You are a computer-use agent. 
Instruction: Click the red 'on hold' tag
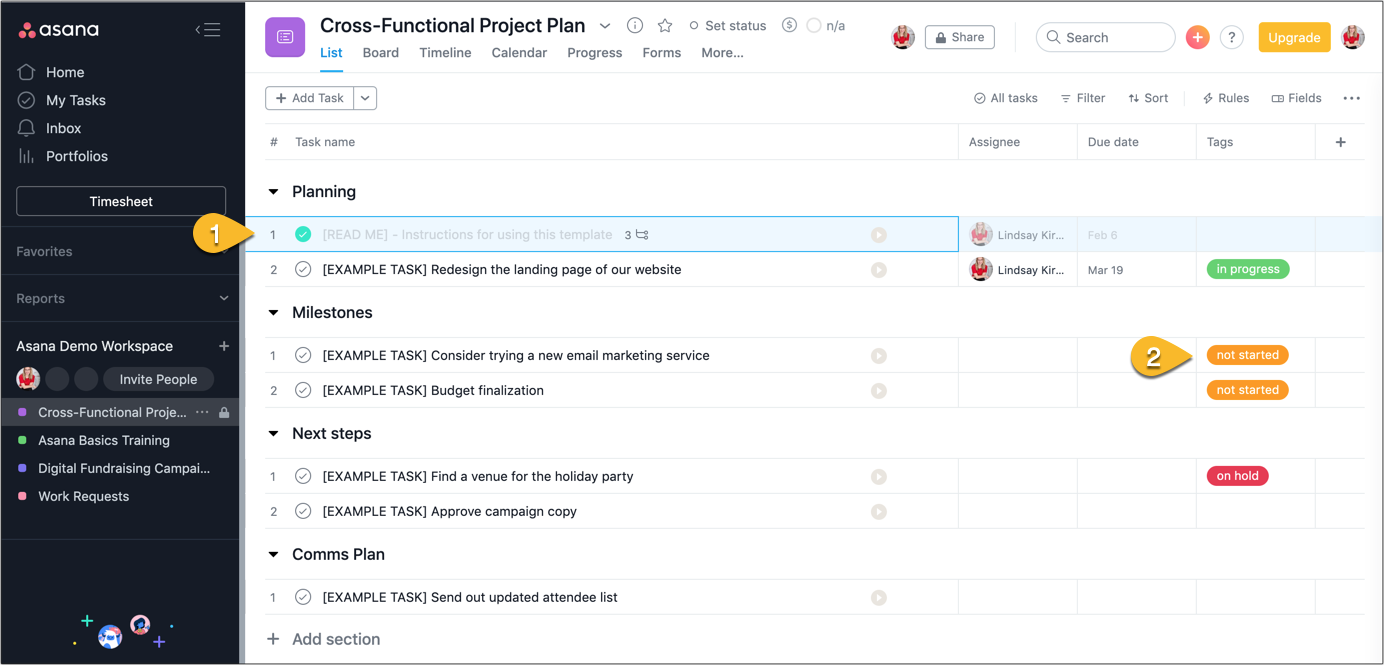click(x=1237, y=476)
